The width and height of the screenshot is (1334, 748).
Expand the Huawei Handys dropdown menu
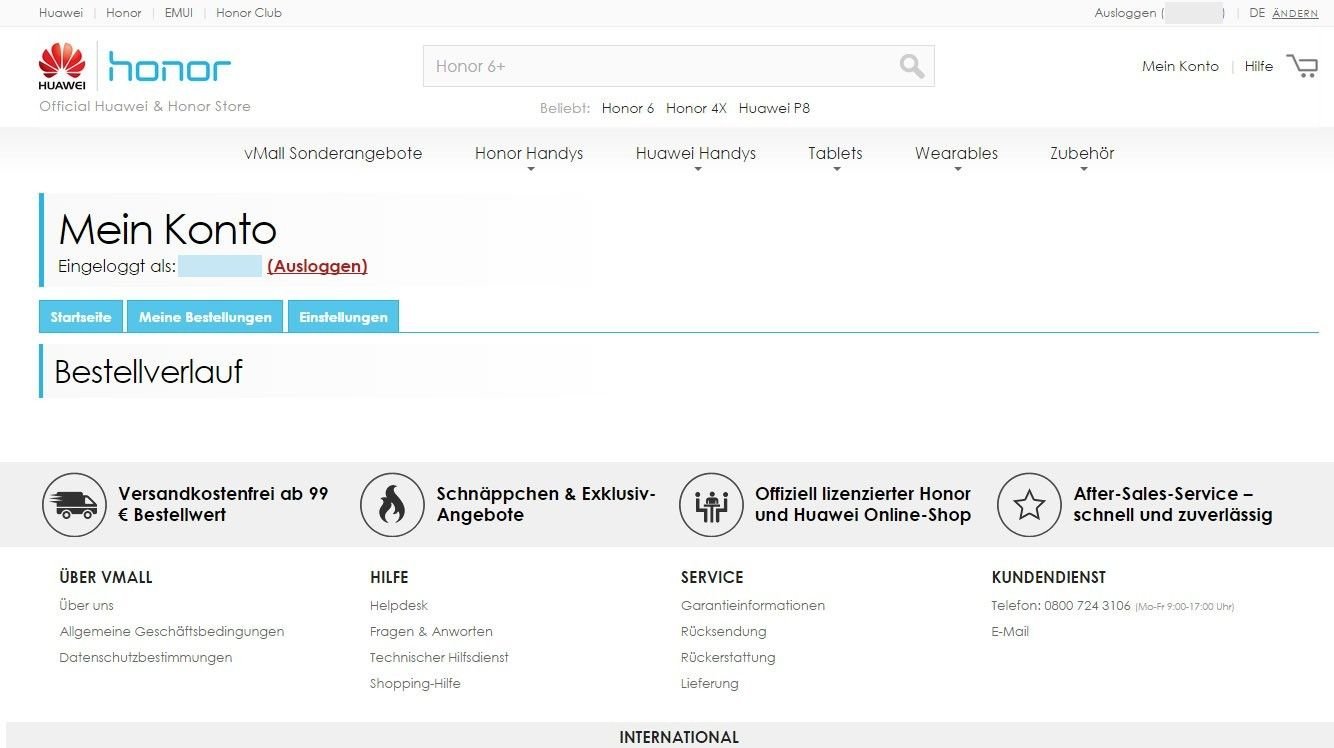(x=696, y=154)
